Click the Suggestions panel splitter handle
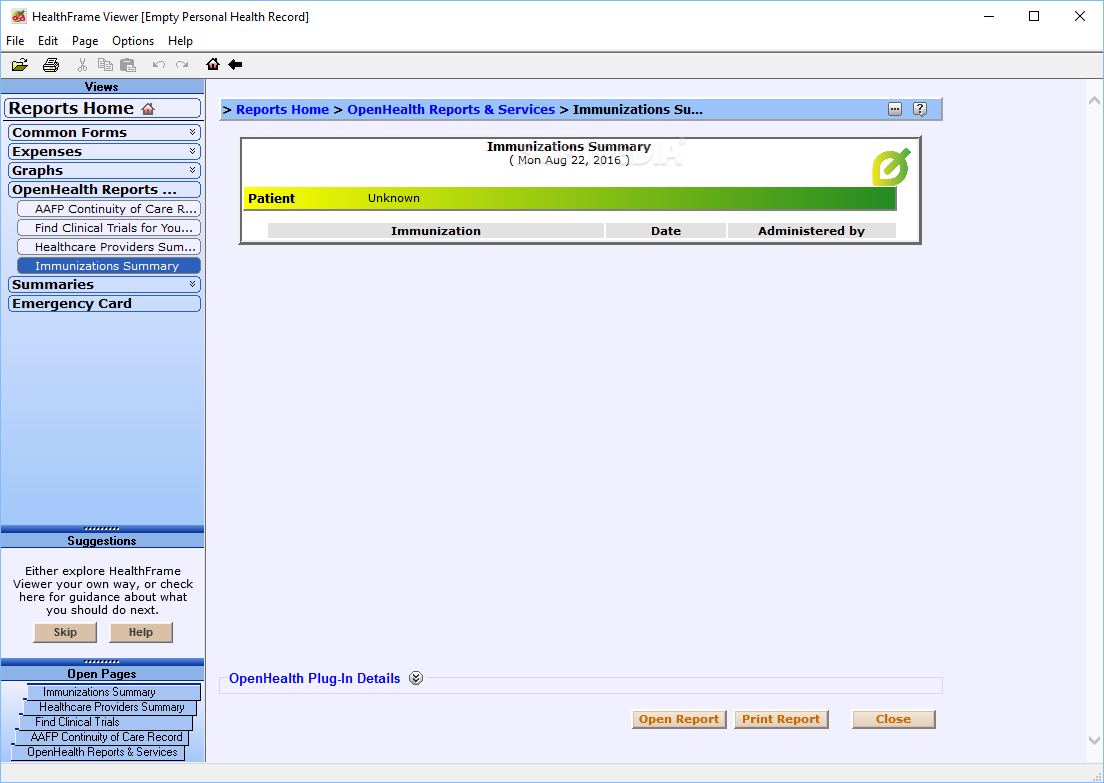This screenshot has width=1104, height=783. (102, 529)
